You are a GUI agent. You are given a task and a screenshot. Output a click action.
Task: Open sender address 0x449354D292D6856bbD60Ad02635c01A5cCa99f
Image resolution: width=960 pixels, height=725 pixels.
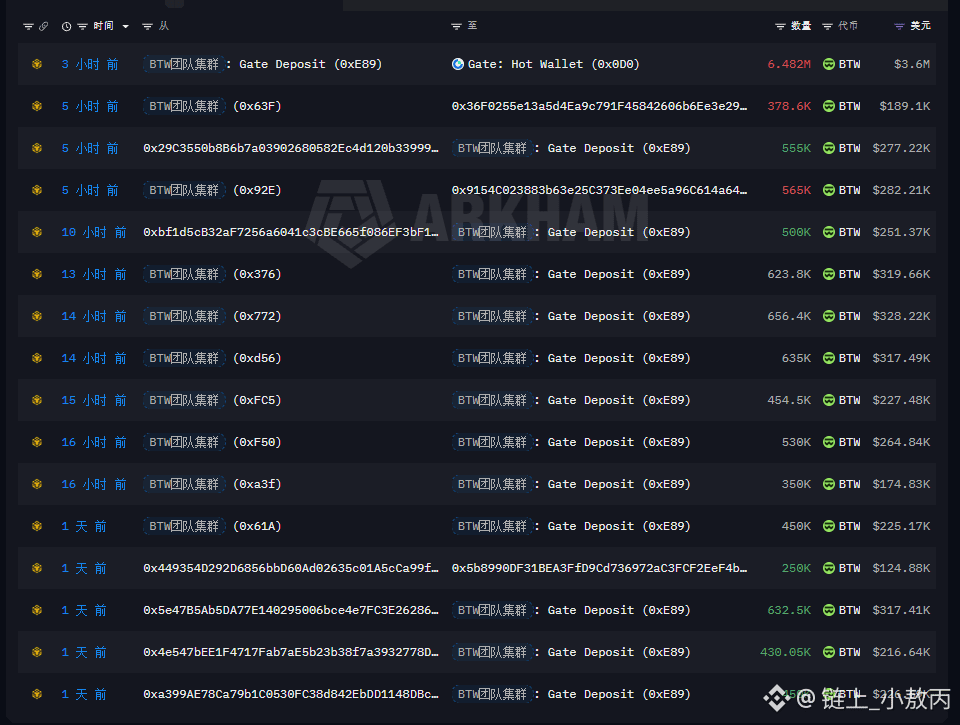pyautogui.click(x=291, y=568)
